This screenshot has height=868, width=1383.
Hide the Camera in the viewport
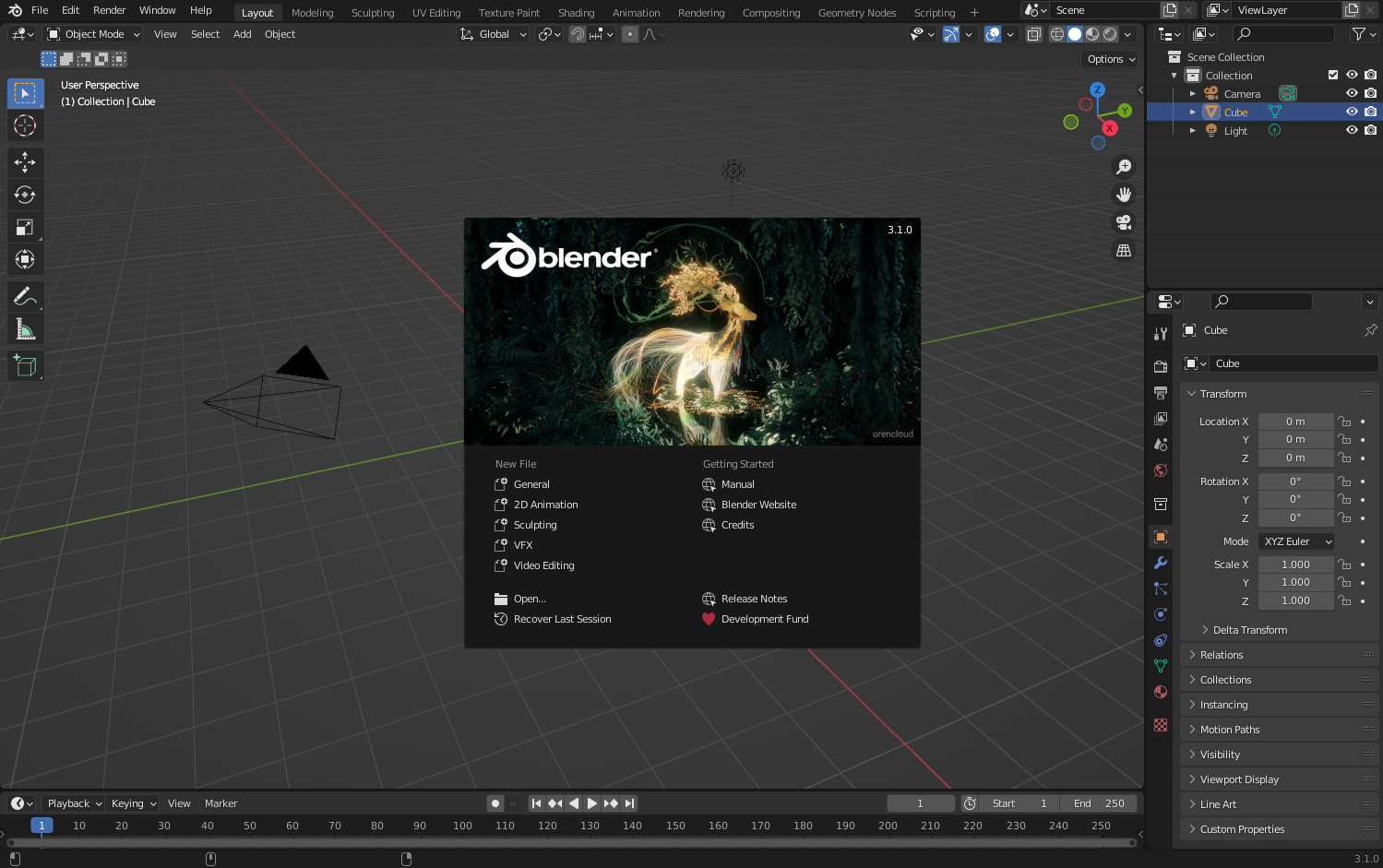(x=1352, y=93)
